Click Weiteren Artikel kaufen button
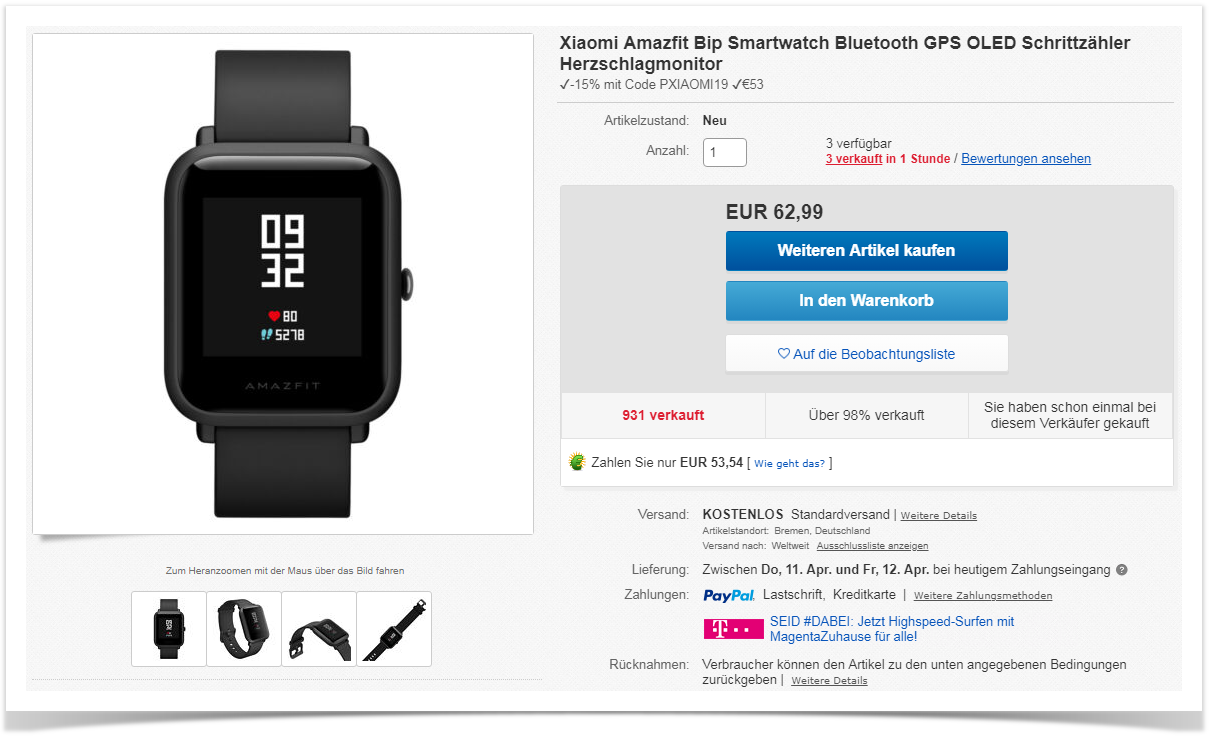This screenshot has width=1216, height=740. [866, 251]
